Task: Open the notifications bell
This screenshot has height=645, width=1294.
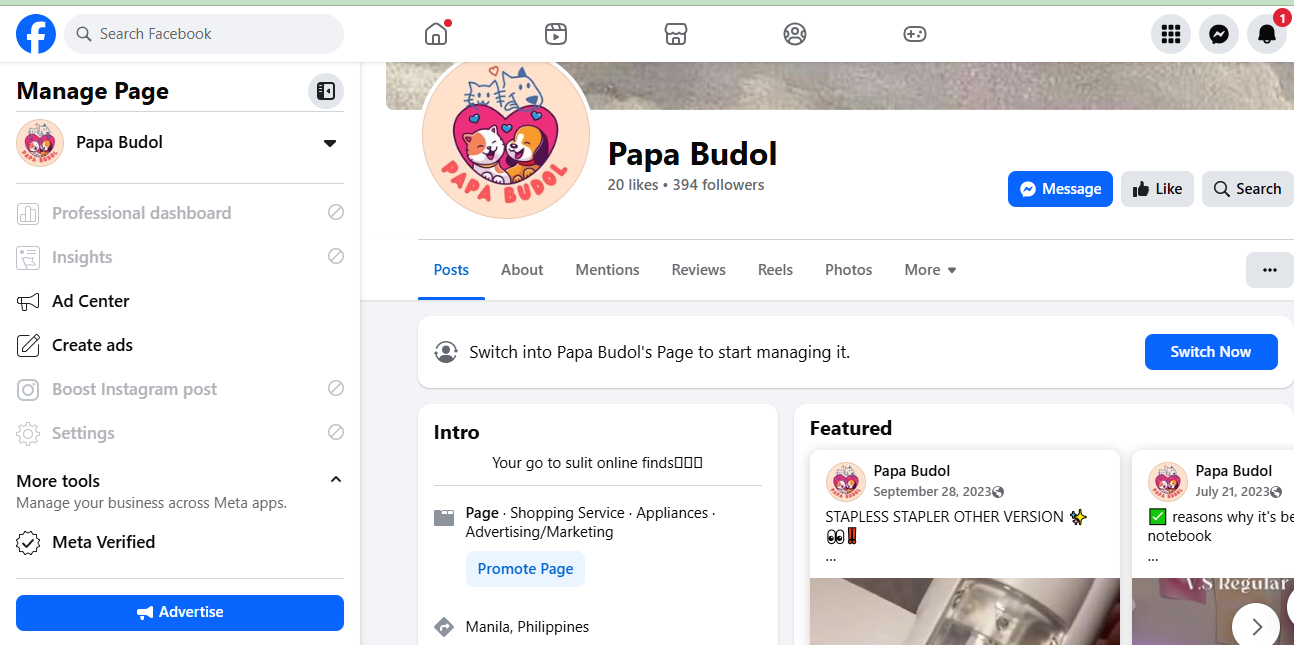Action: 1267,34
